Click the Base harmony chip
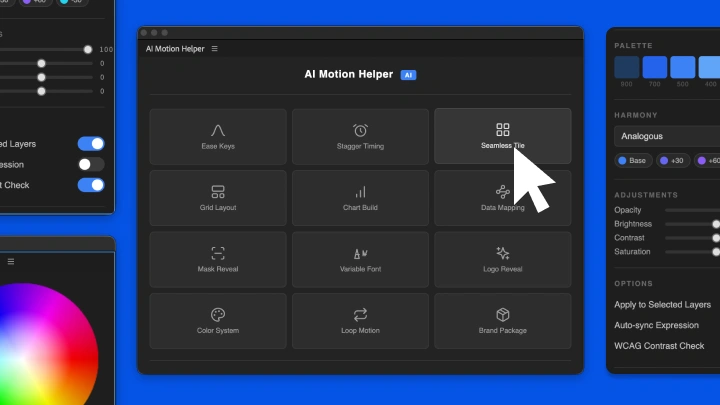This screenshot has height=405, width=720. (x=632, y=160)
